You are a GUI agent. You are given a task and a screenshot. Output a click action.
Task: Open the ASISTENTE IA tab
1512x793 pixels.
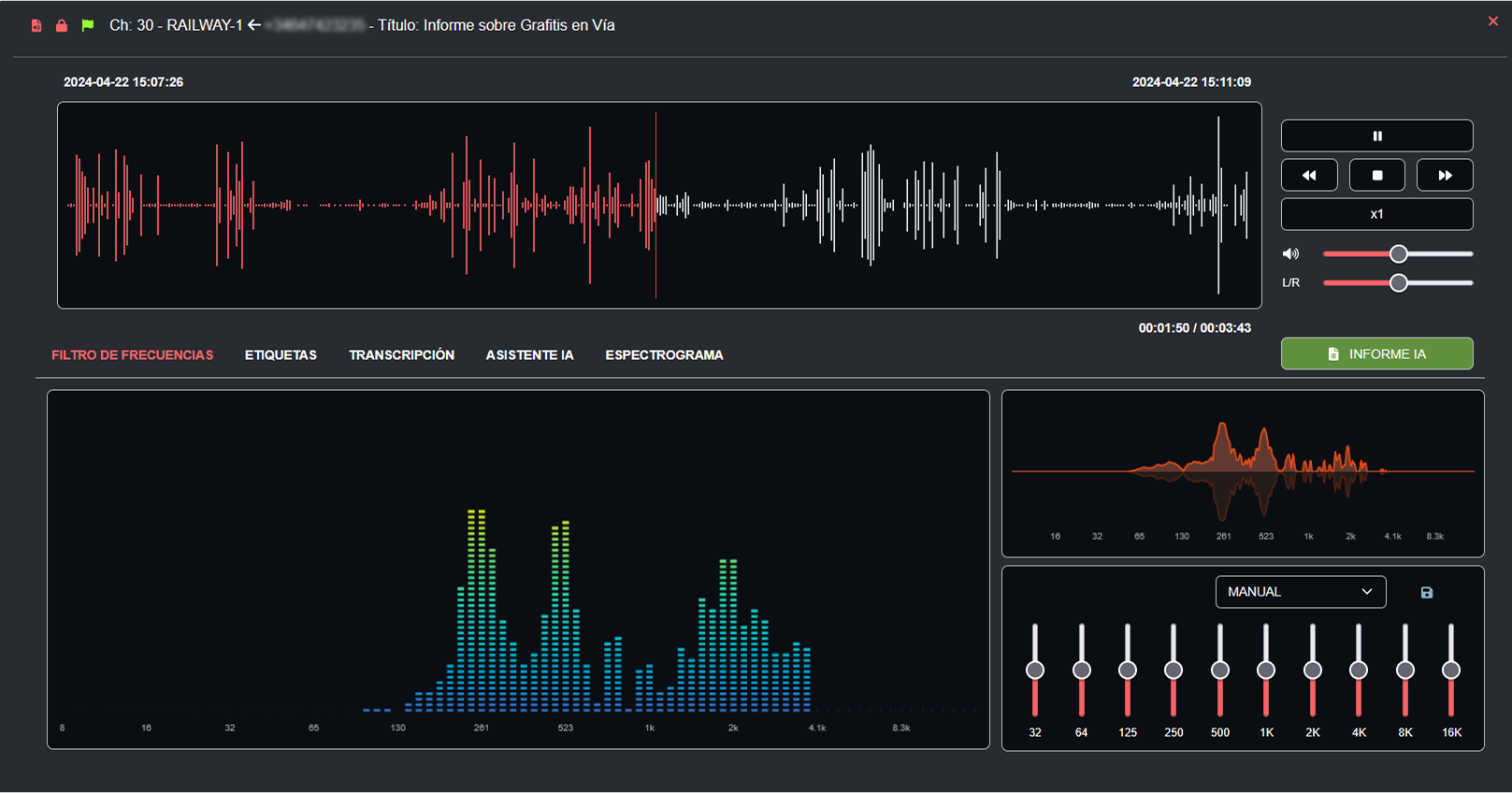point(529,355)
